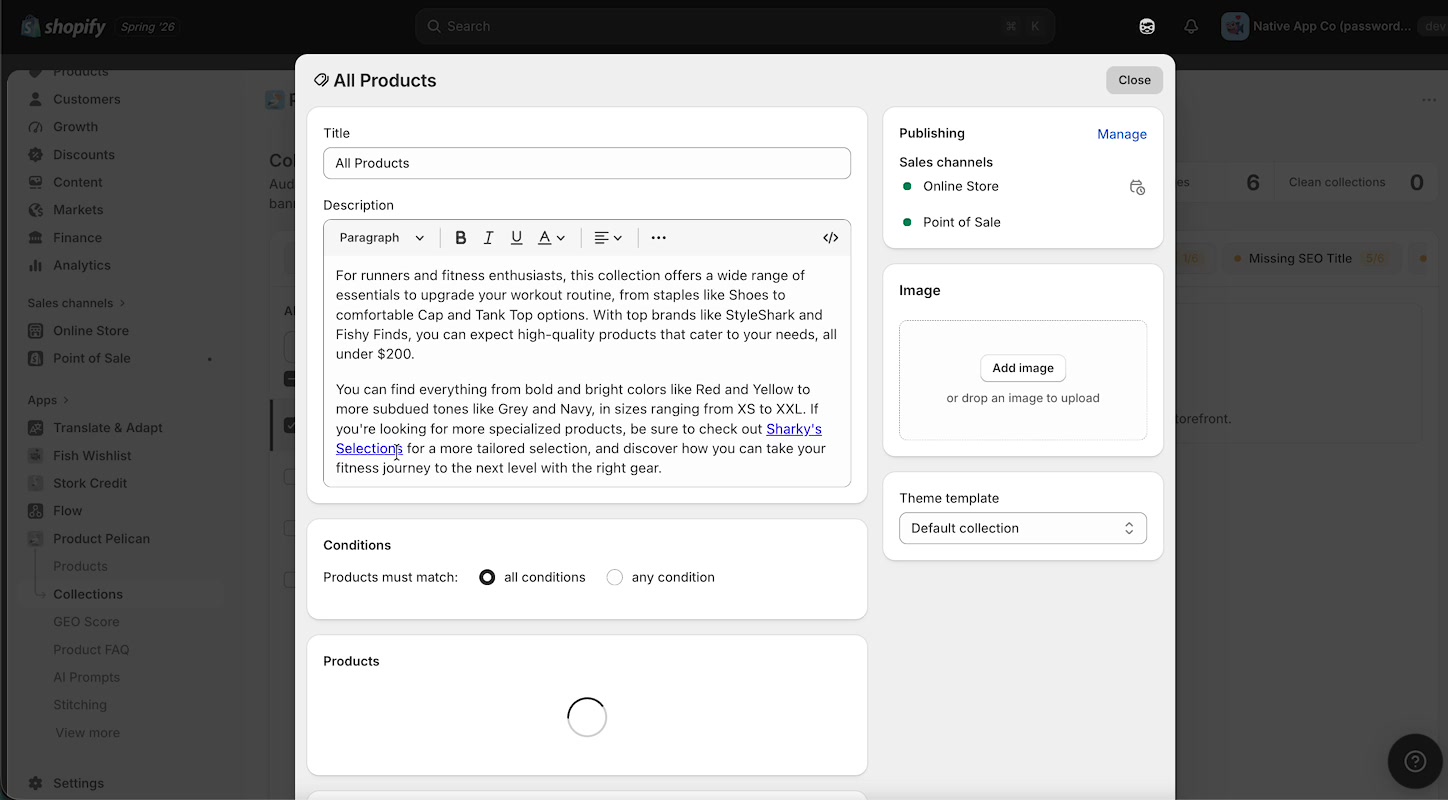Open the Stitching subpage
This screenshot has width=1448, height=800.
tap(80, 705)
